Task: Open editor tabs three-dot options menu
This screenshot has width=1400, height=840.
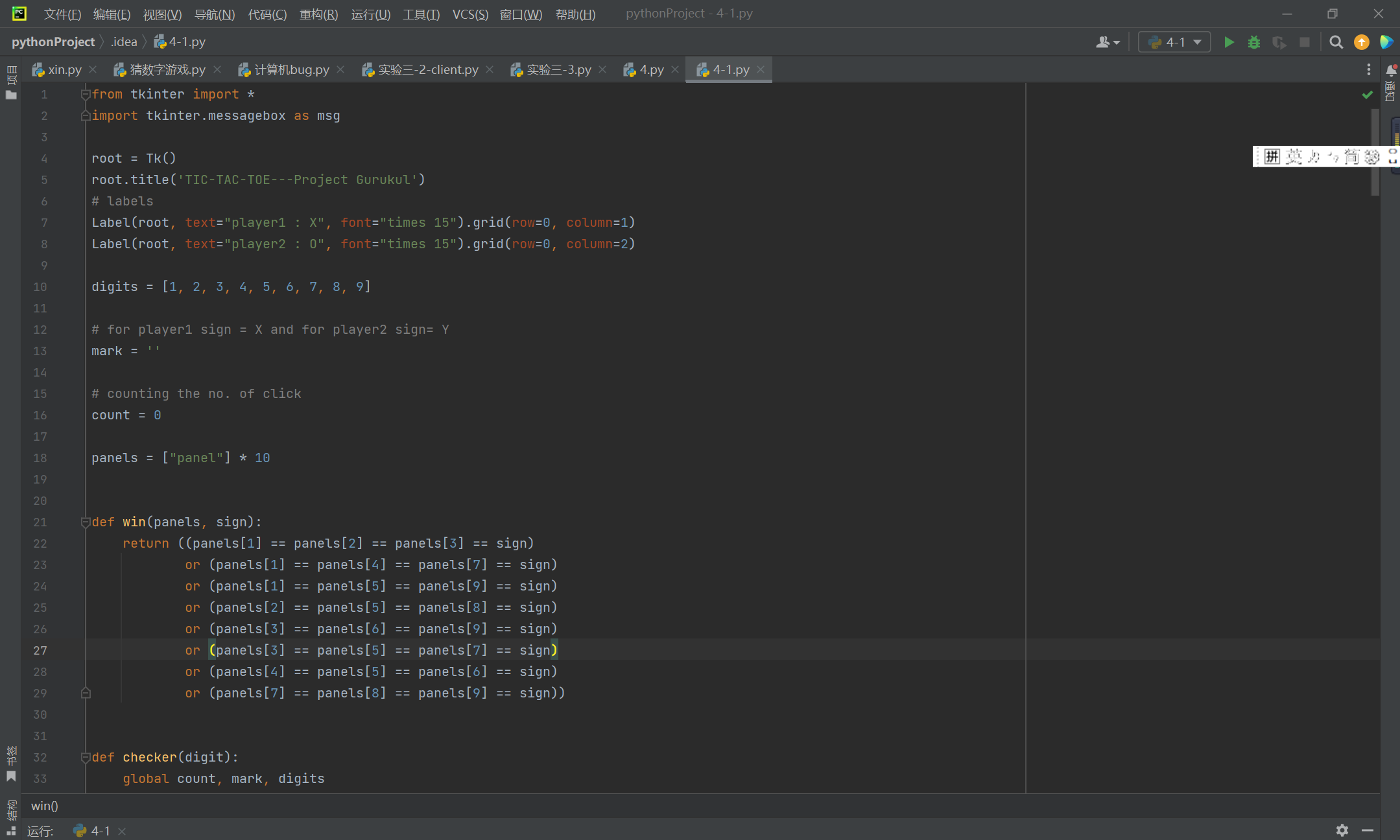Action: coord(1368,69)
